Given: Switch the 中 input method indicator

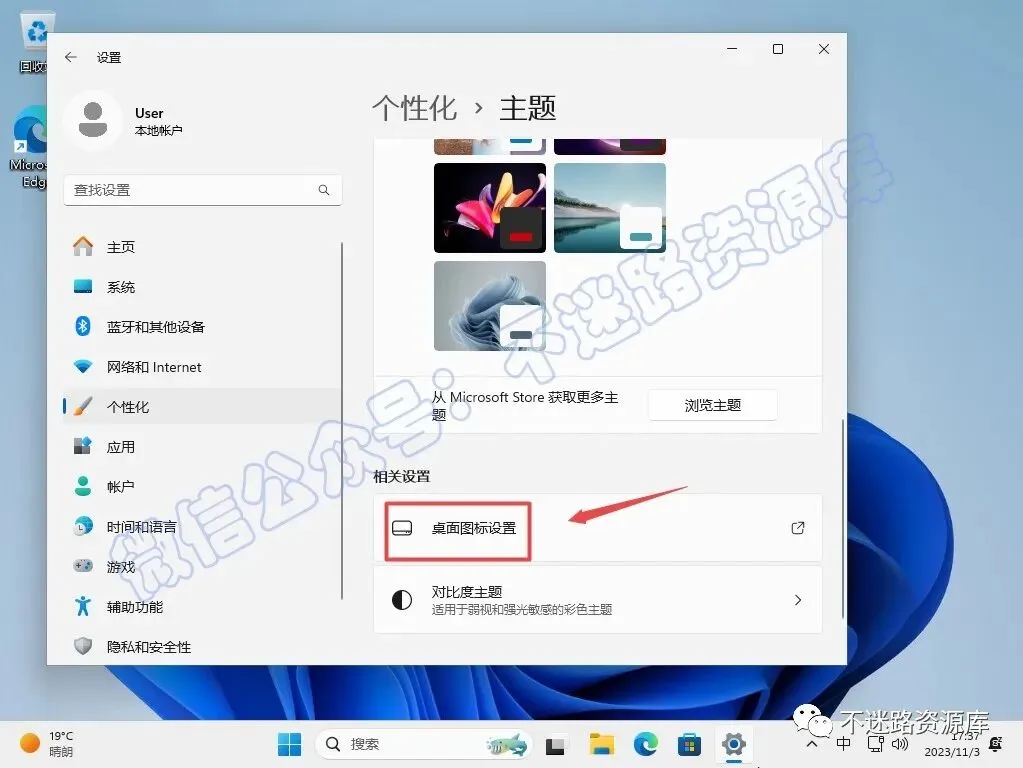Looking at the screenshot, I should 843,744.
